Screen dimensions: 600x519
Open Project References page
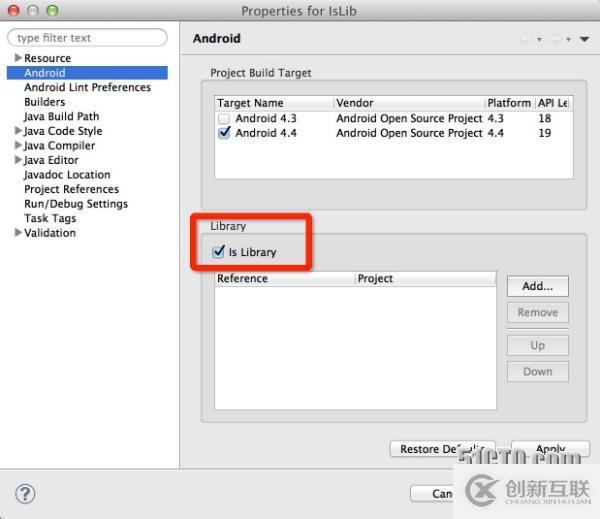pos(72,189)
